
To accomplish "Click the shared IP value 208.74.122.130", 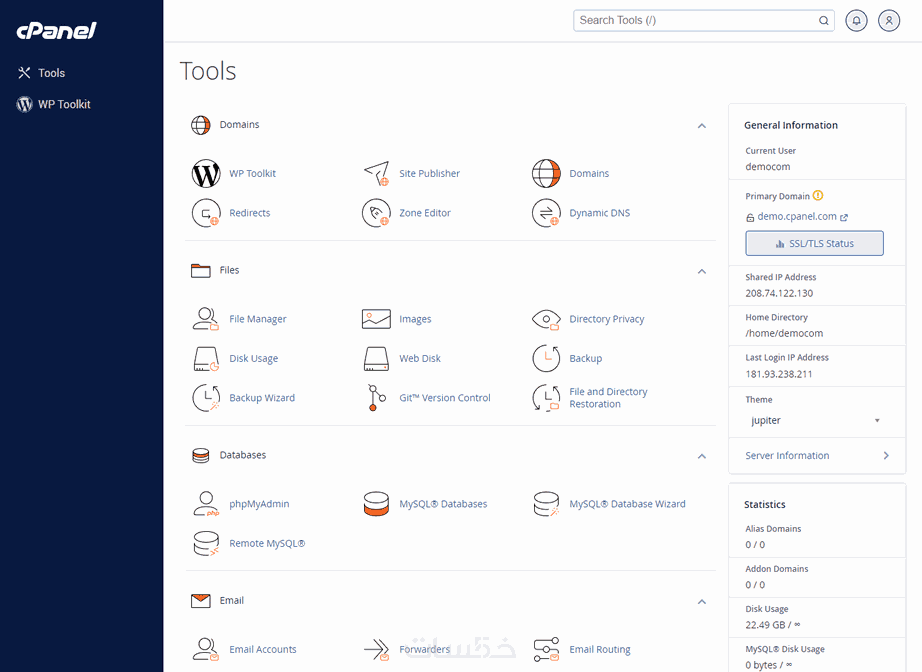I will click(779, 293).
